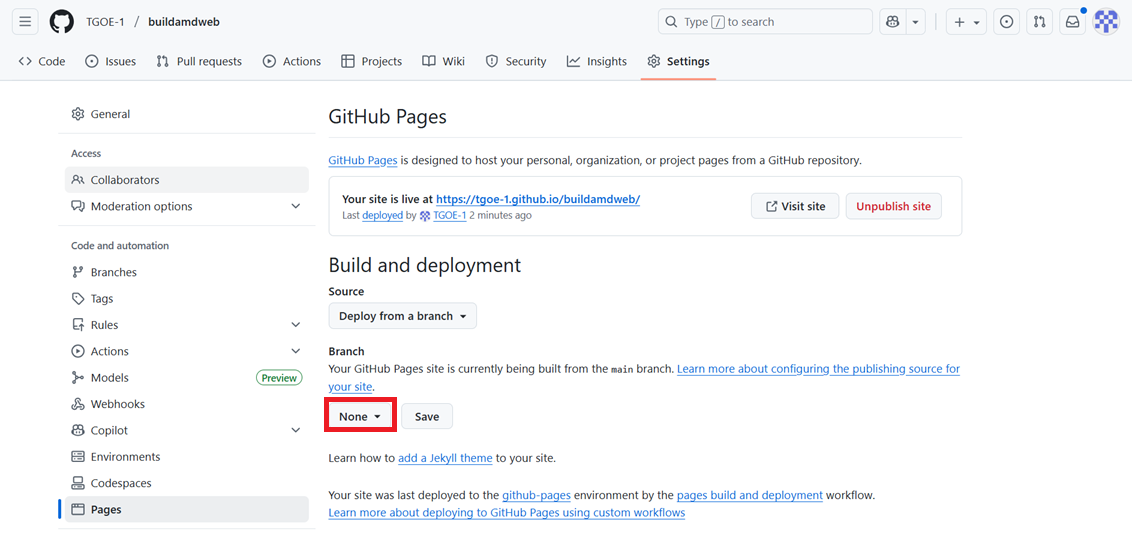Click the Visit site button
The image size is (1132, 541).
(x=795, y=206)
